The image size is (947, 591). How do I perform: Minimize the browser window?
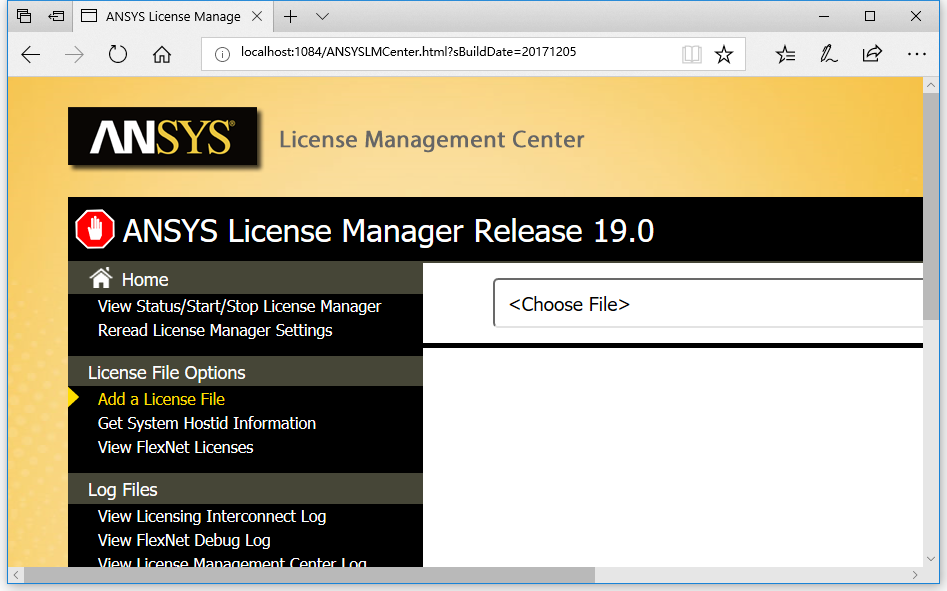click(824, 16)
